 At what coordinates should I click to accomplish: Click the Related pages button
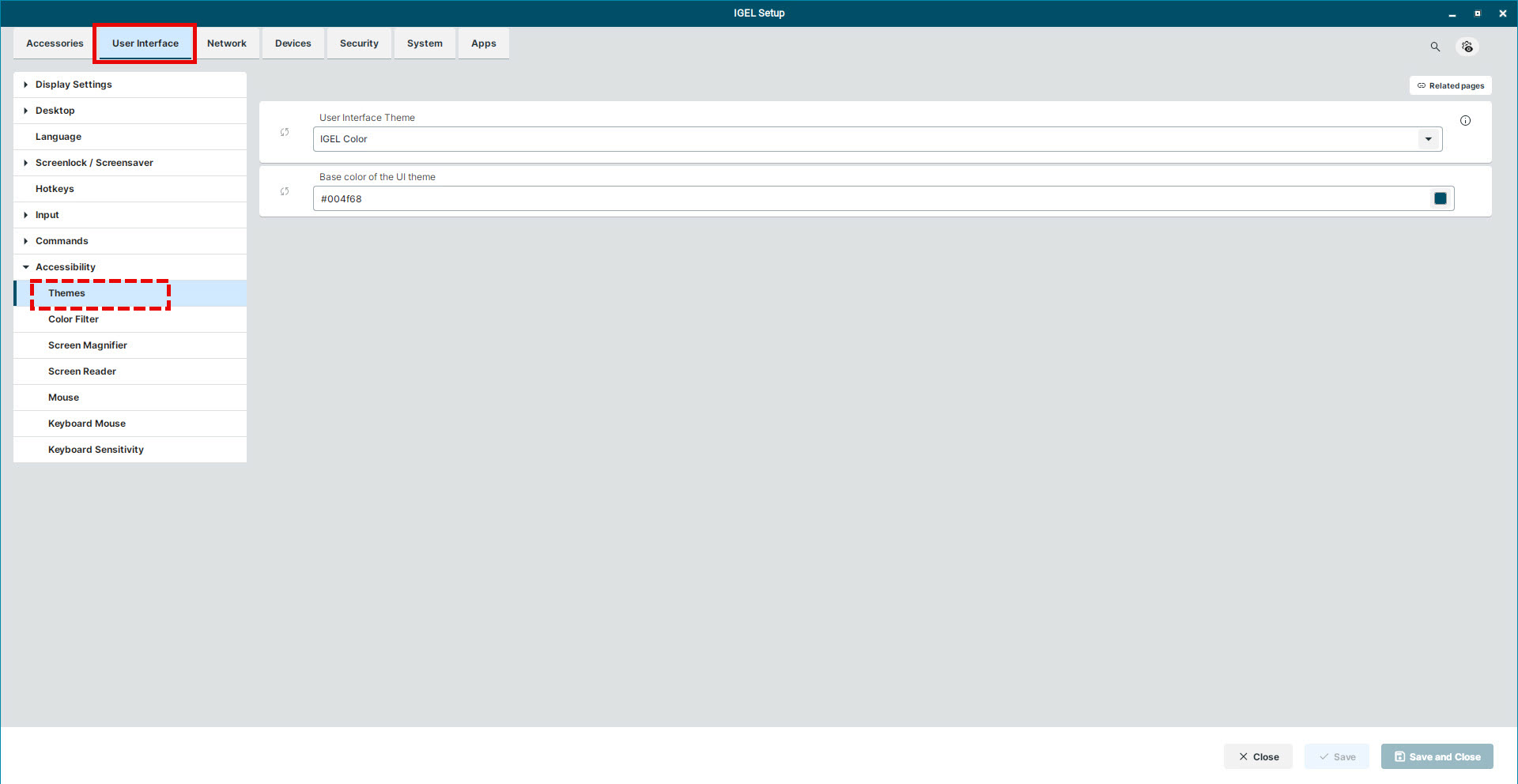[x=1450, y=85]
